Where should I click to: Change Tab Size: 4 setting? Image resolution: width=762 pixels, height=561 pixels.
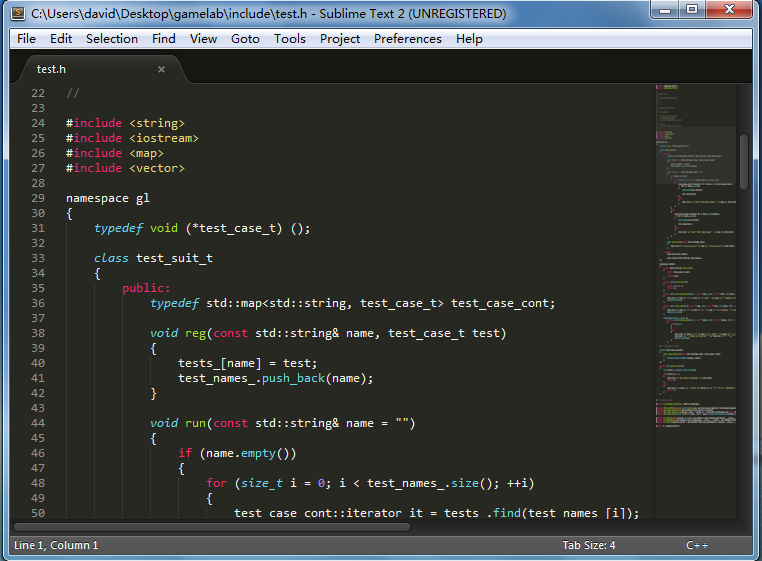coord(589,545)
